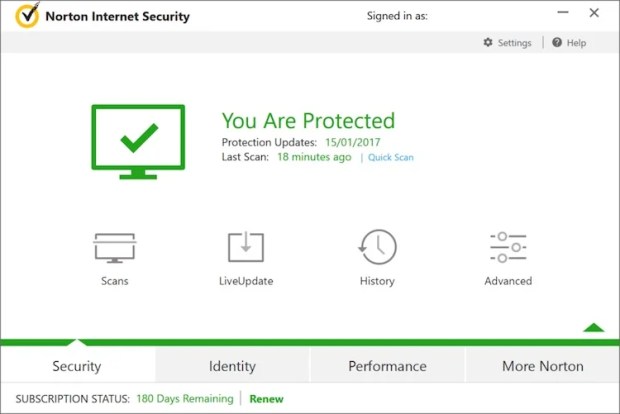Image resolution: width=620 pixels, height=414 pixels.
Task: Click the LiveUpdate download icon
Action: (x=245, y=247)
